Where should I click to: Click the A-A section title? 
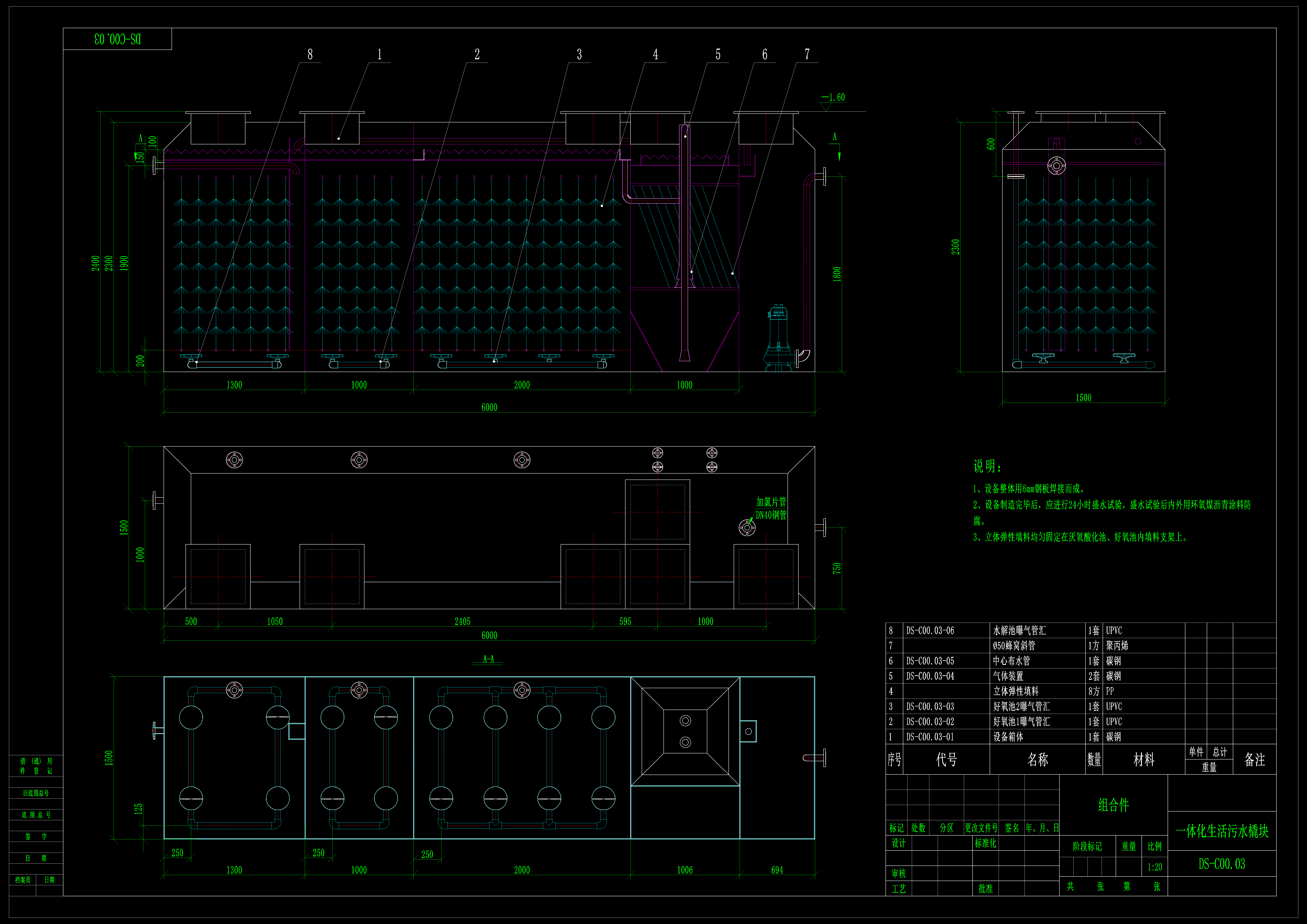point(488,659)
